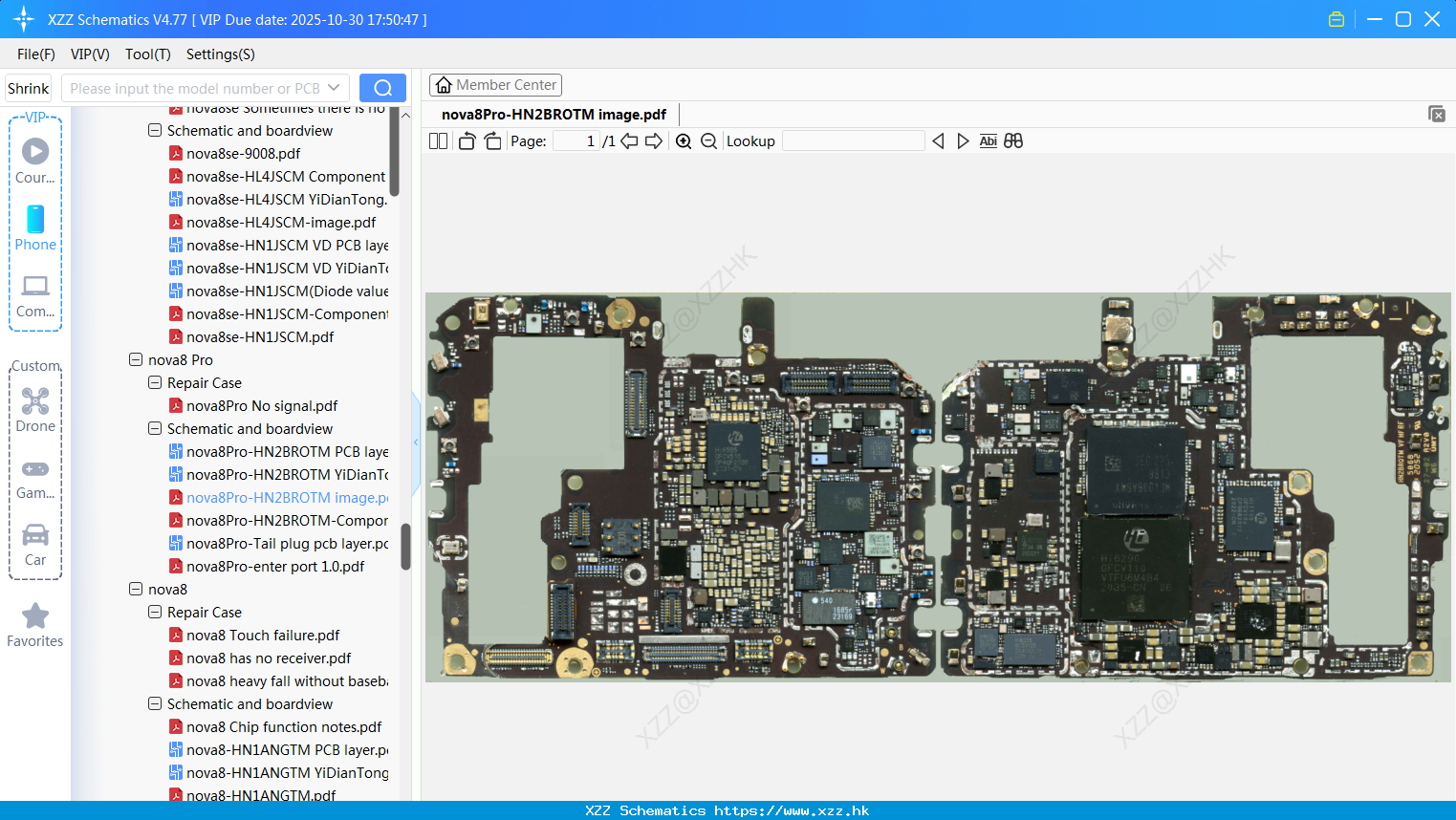The width and height of the screenshot is (1456, 820).
Task: Toggle the Abi match-case option
Action: tap(988, 141)
